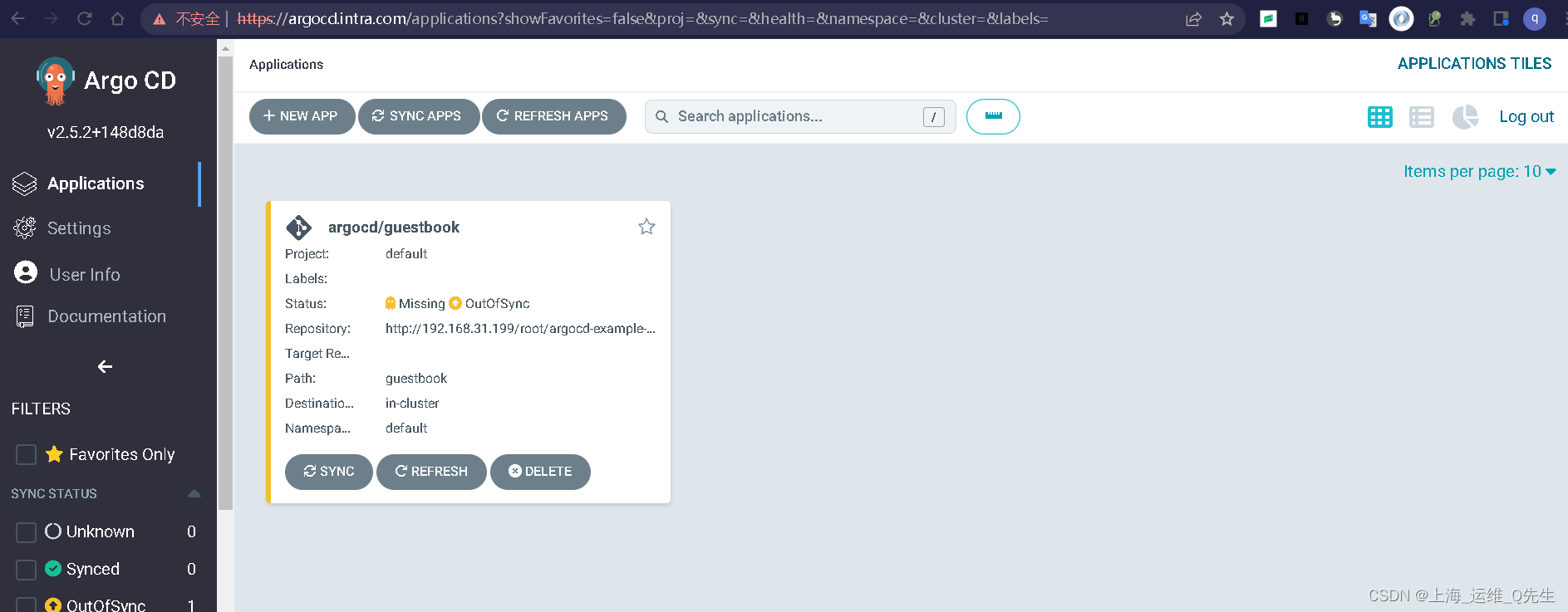Open the browser profile avatar
This screenshot has width=1568, height=612.
tap(1535, 18)
